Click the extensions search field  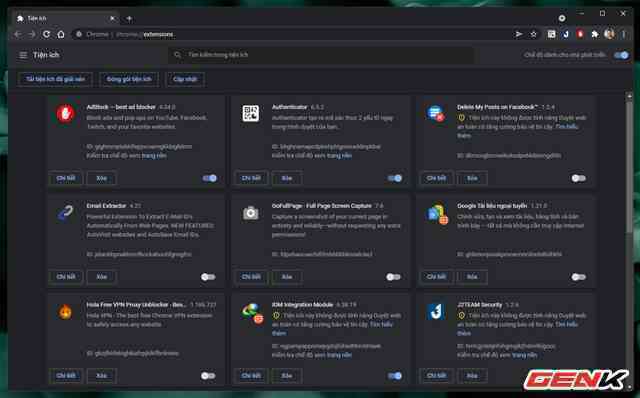point(321,55)
